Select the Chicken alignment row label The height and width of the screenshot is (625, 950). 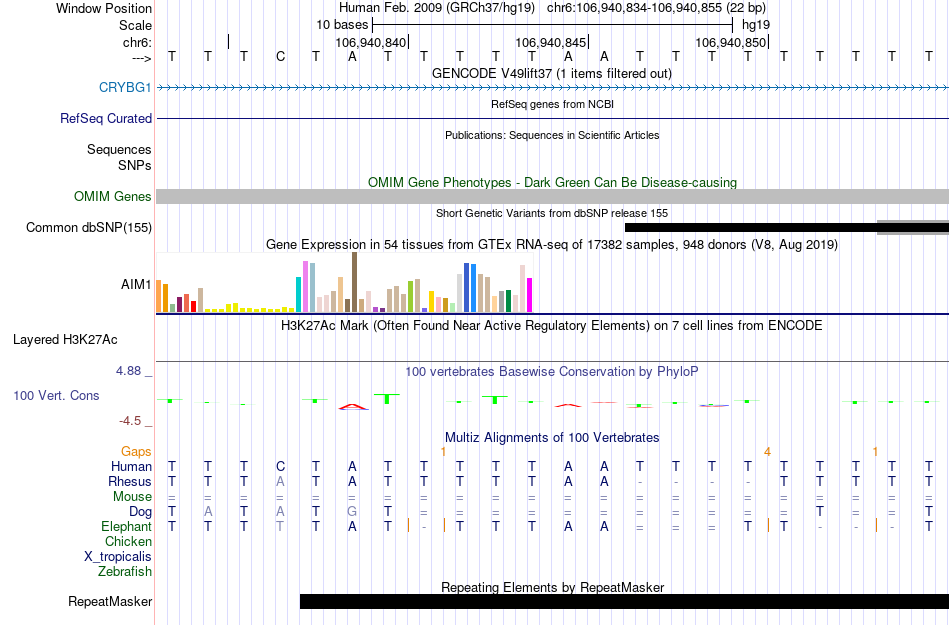pyautogui.click(x=128, y=541)
